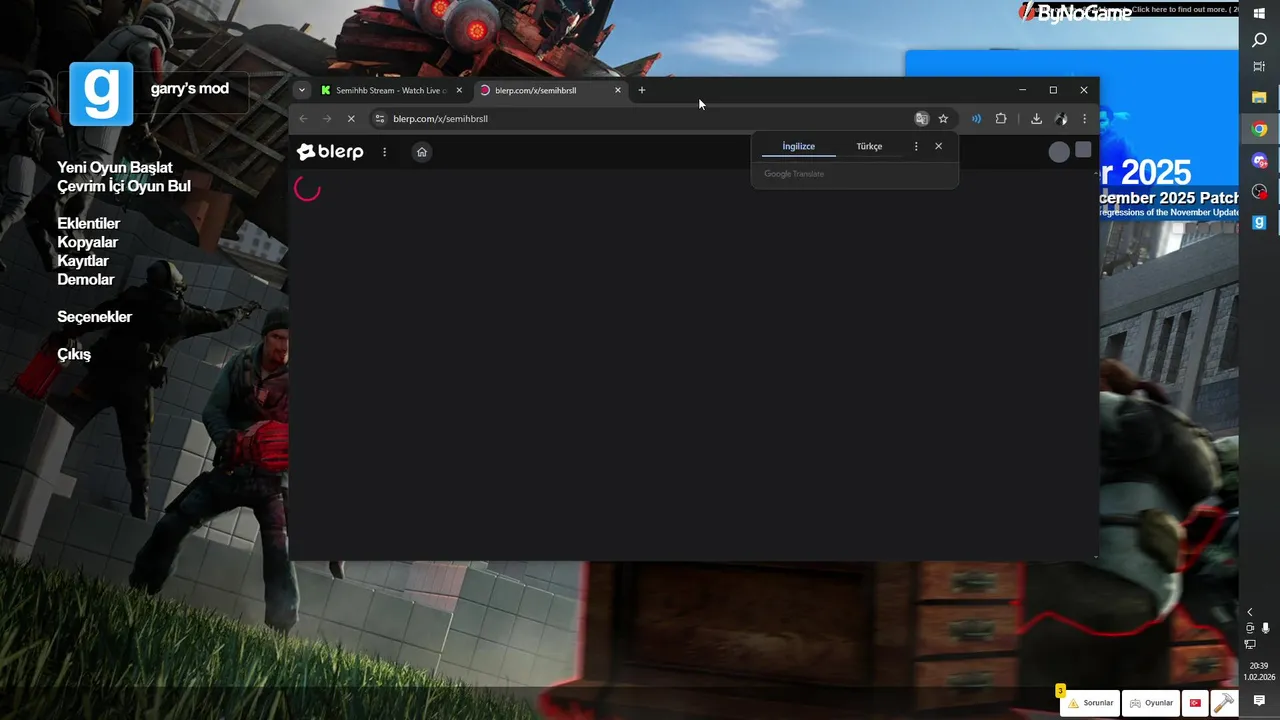
Task: Click the audio playing indicator in Chrome toolbar
Action: click(x=976, y=119)
